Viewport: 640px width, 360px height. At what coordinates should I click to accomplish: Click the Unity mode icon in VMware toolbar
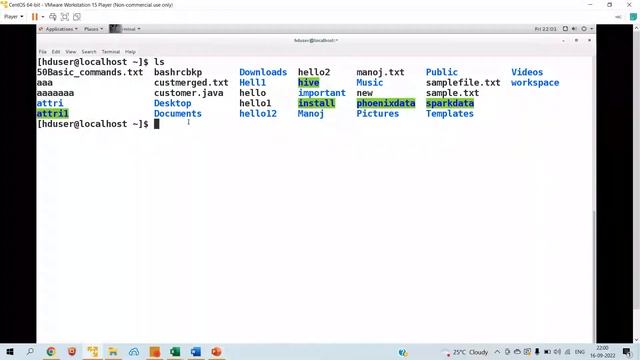77,17
